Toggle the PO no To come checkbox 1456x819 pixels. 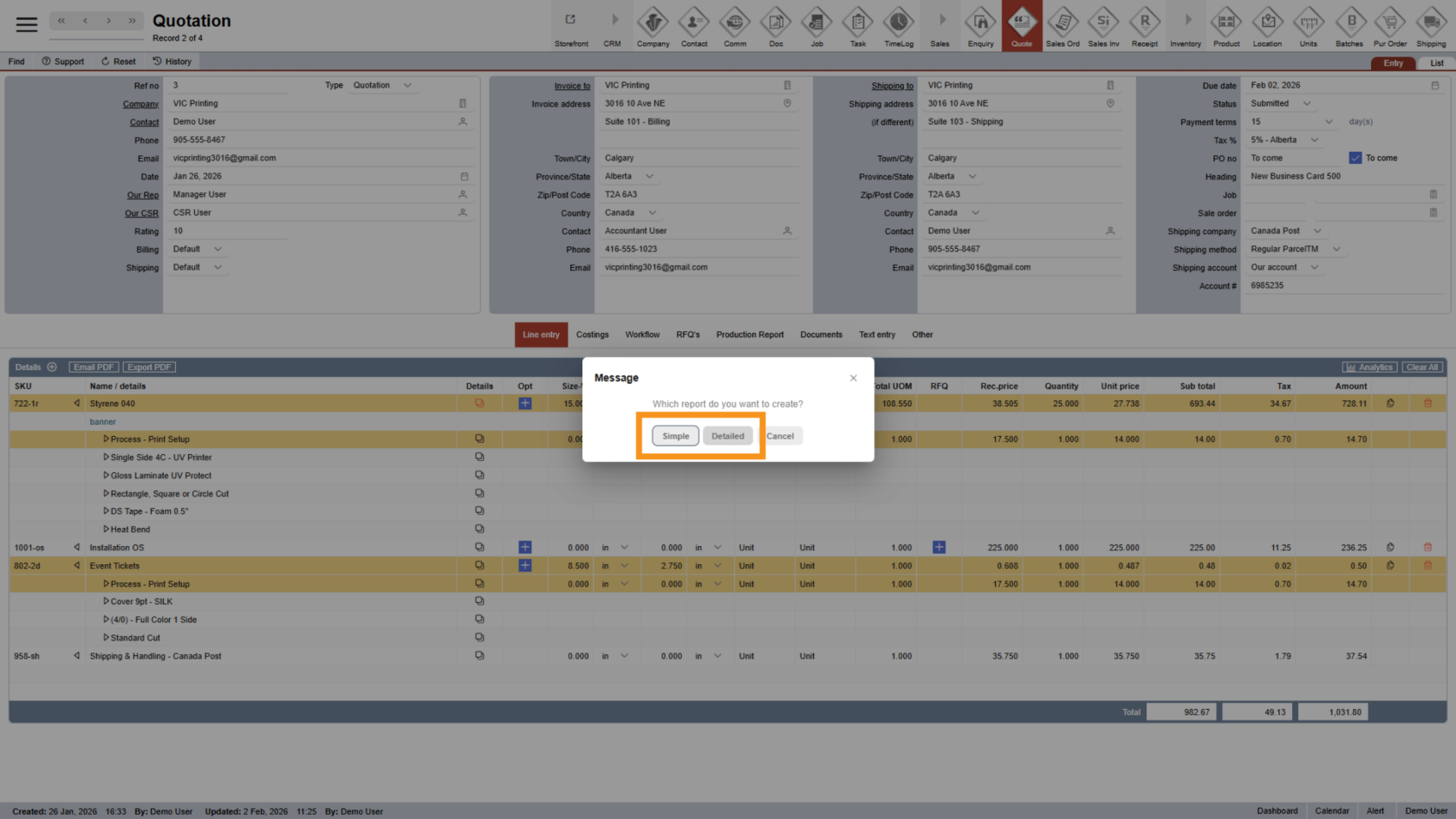(x=1355, y=158)
